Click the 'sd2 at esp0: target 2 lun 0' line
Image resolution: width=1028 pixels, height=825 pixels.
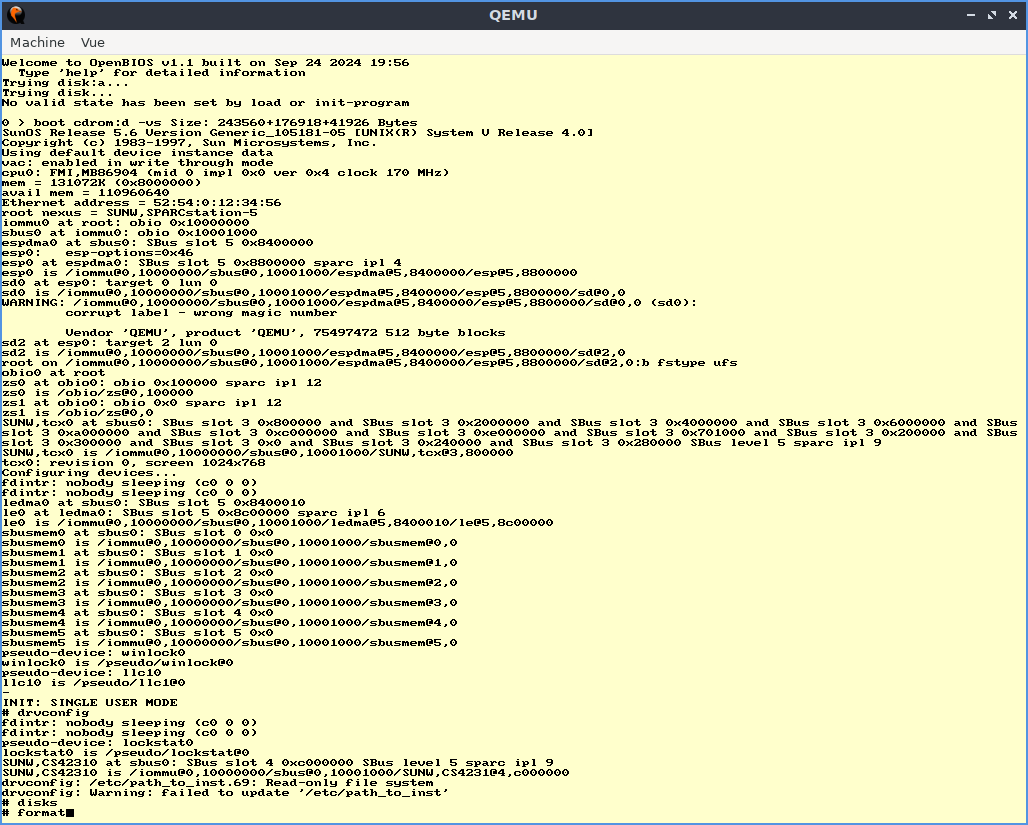pos(109,342)
